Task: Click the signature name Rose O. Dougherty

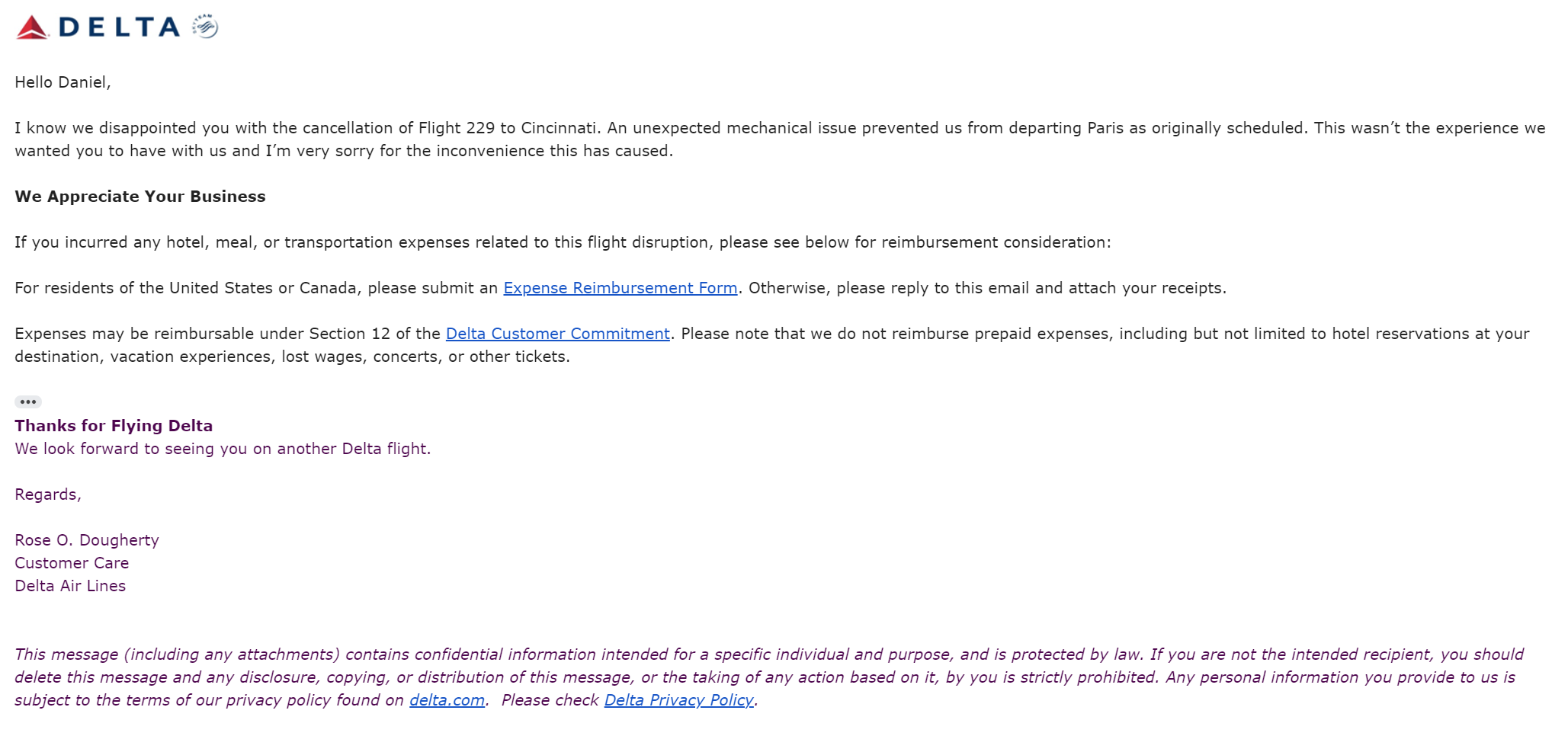Action: coord(87,540)
